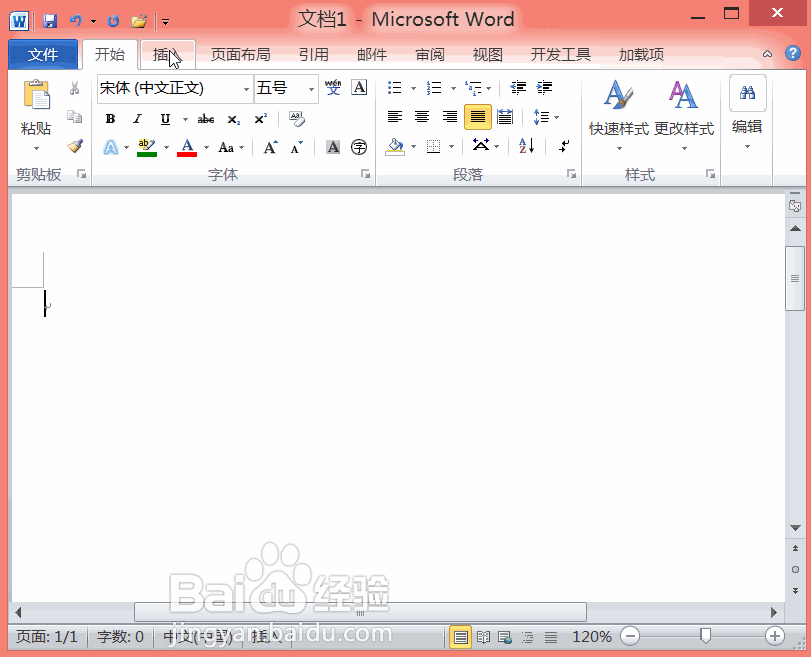Click the Copy icon in clipboard group
811x657 pixels.
74,117
